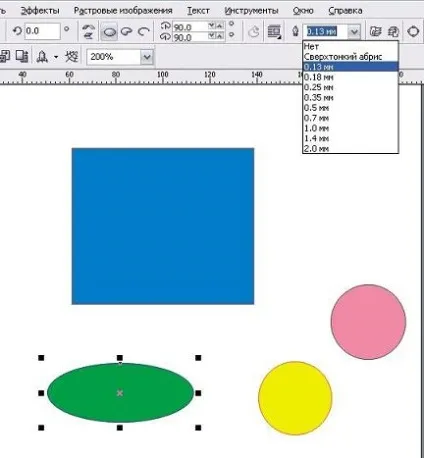Open the text wrap options icon
The image size is (424, 458).
tap(274, 32)
